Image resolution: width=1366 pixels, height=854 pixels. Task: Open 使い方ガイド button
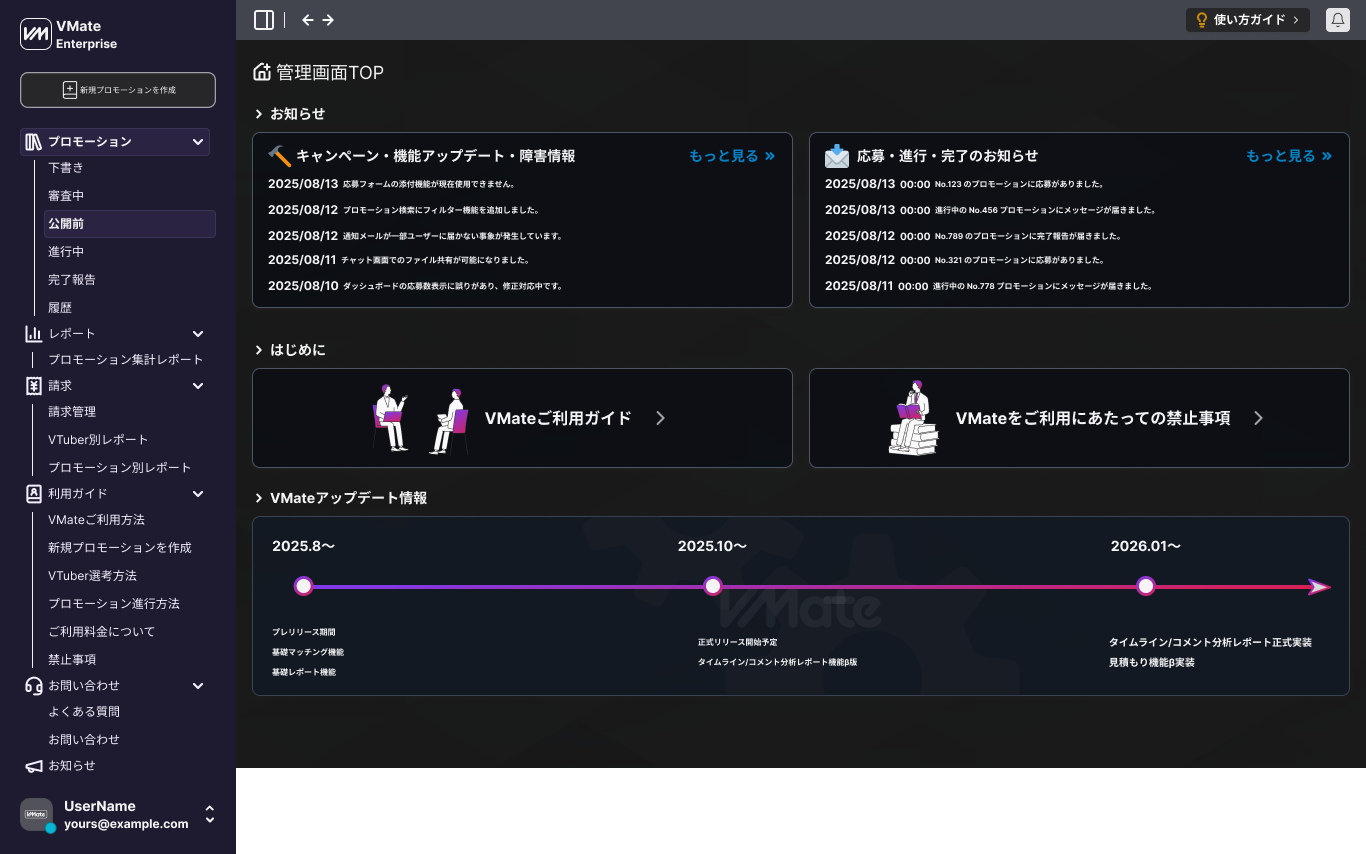point(1248,20)
